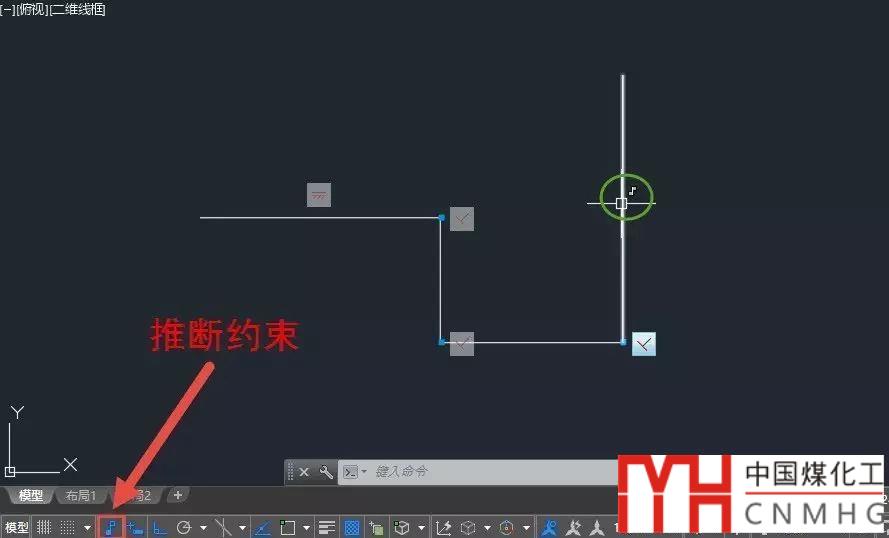Open command line customize wrench

click(326, 472)
